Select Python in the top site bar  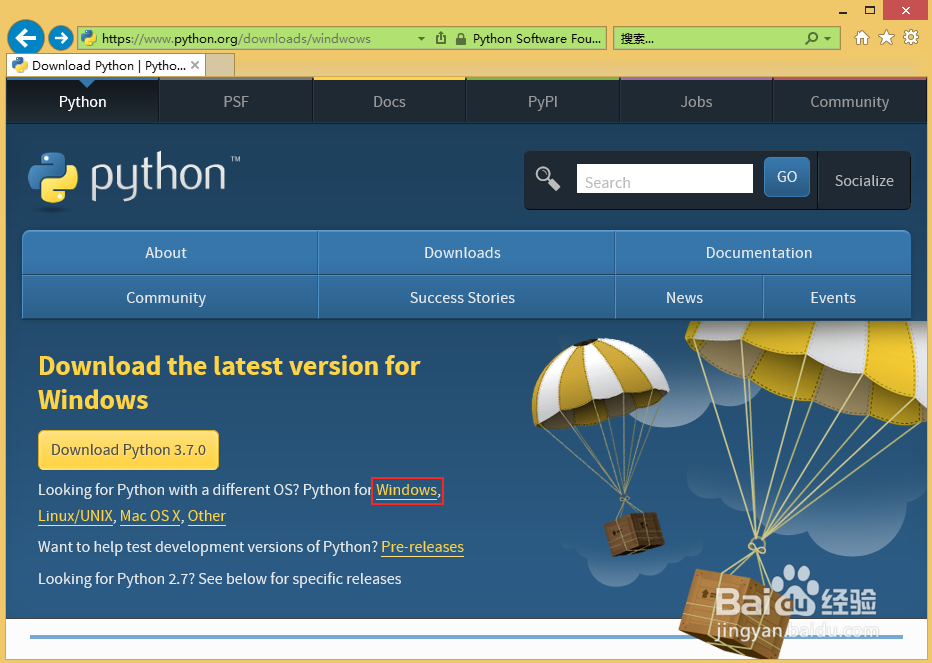pos(83,102)
